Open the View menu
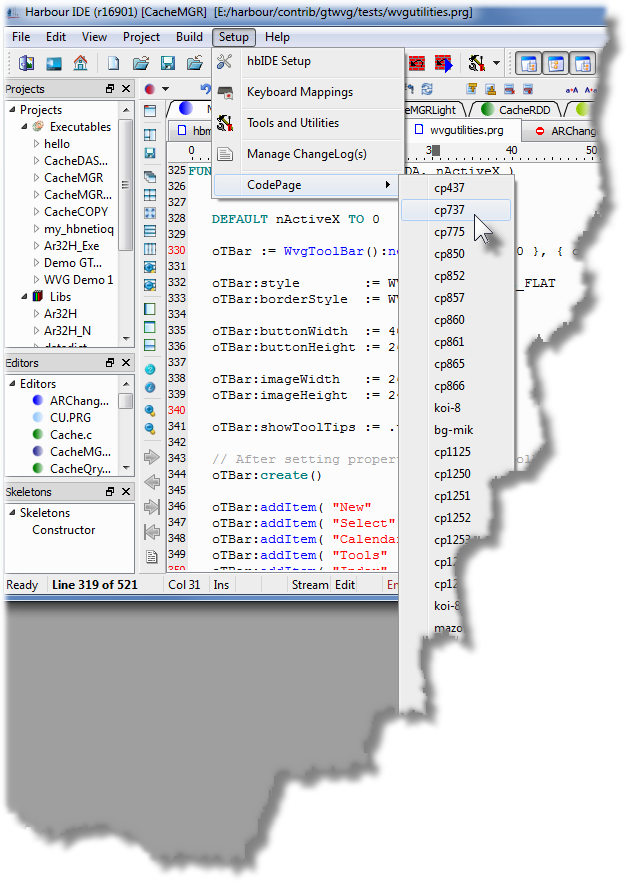Viewport: 633px width, 887px height. pos(94,37)
